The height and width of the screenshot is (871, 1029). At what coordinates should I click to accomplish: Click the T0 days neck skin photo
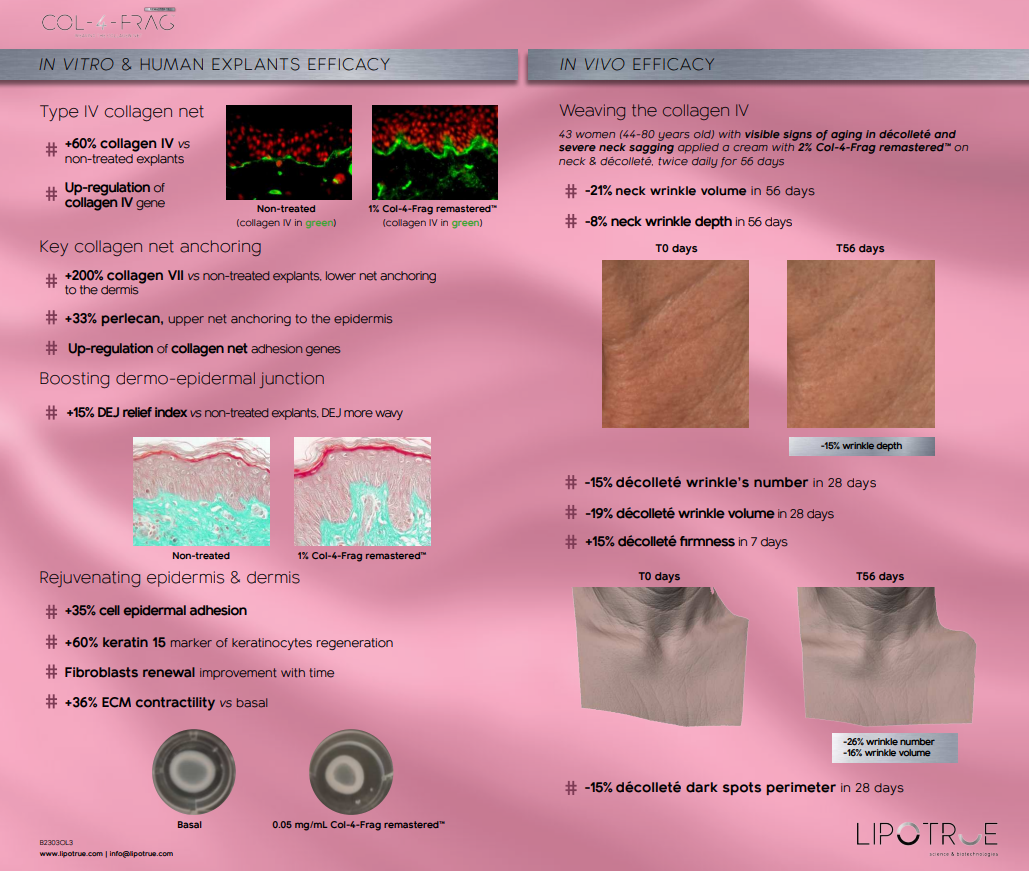pos(675,344)
